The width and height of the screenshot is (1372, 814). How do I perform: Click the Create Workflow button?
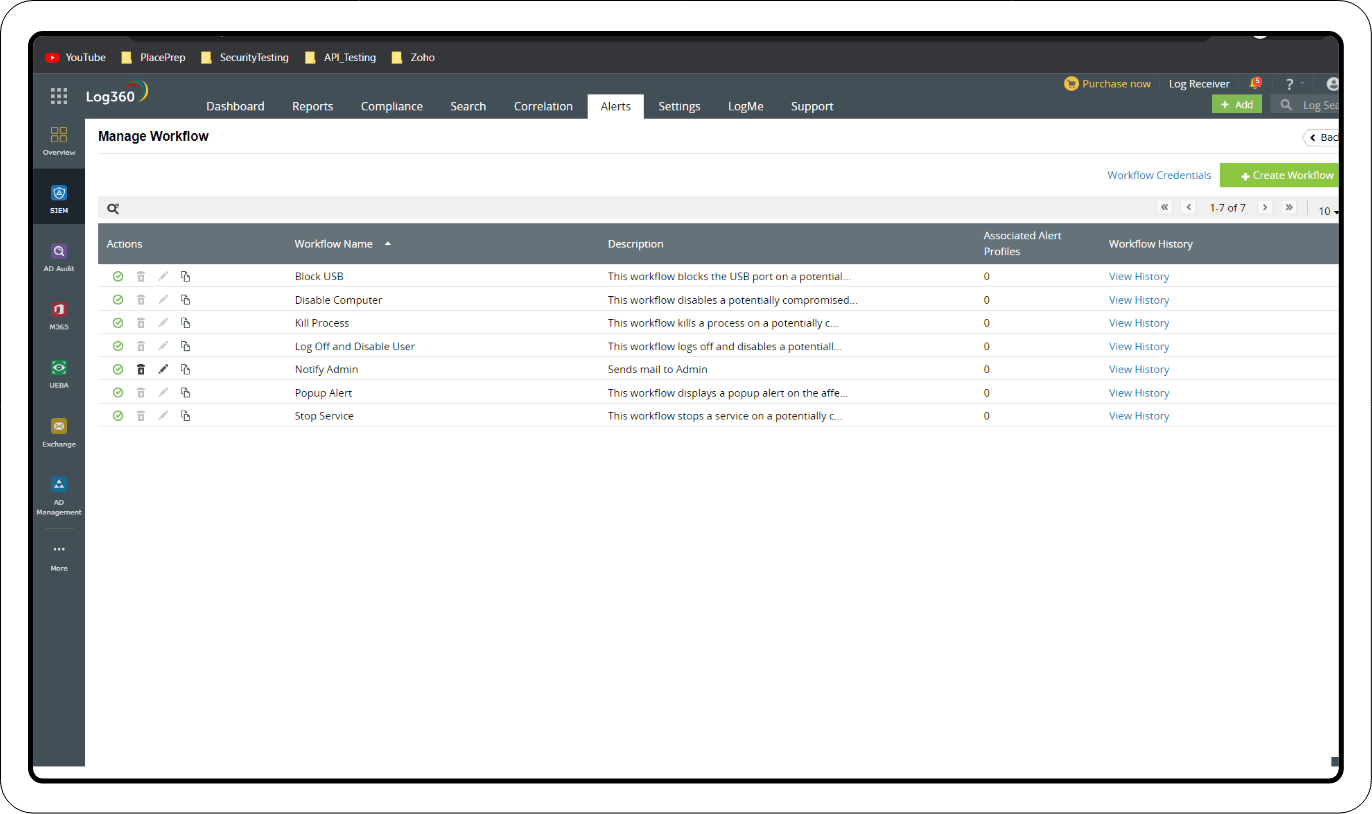tap(1279, 175)
